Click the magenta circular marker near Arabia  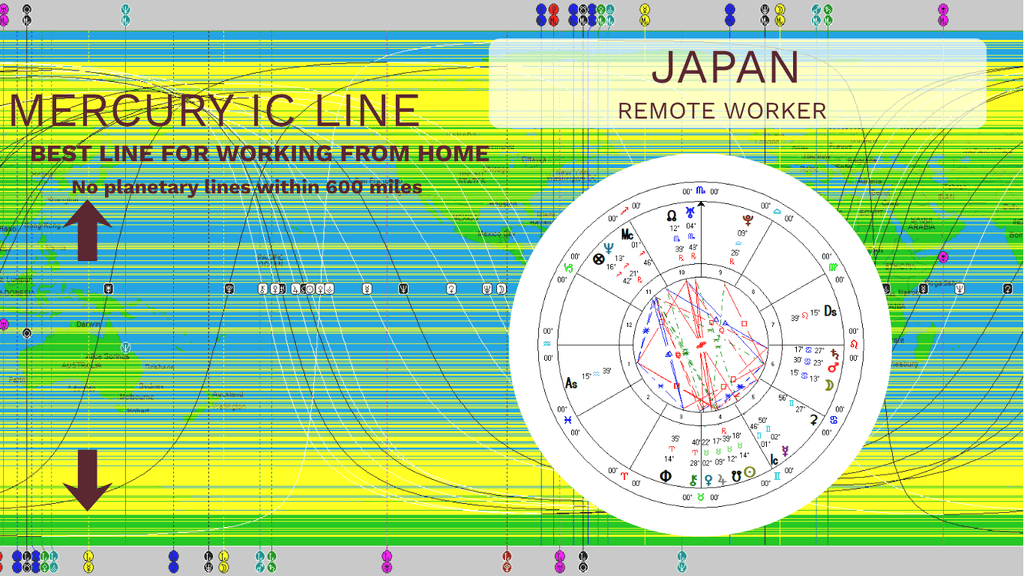(943, 257)
